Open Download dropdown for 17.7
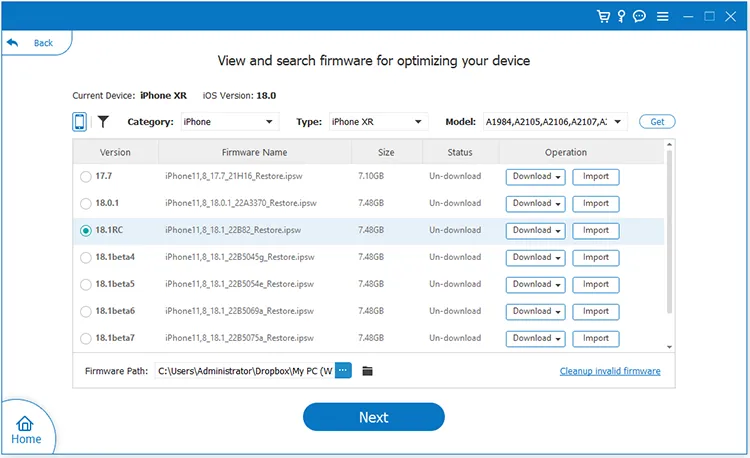The image size is (750, 458). [536, 177]
